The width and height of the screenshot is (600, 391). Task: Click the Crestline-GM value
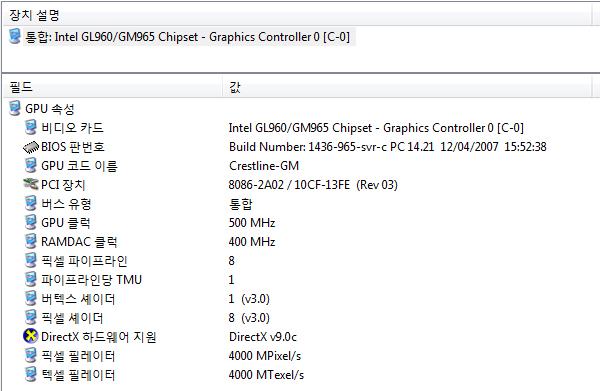264,166
